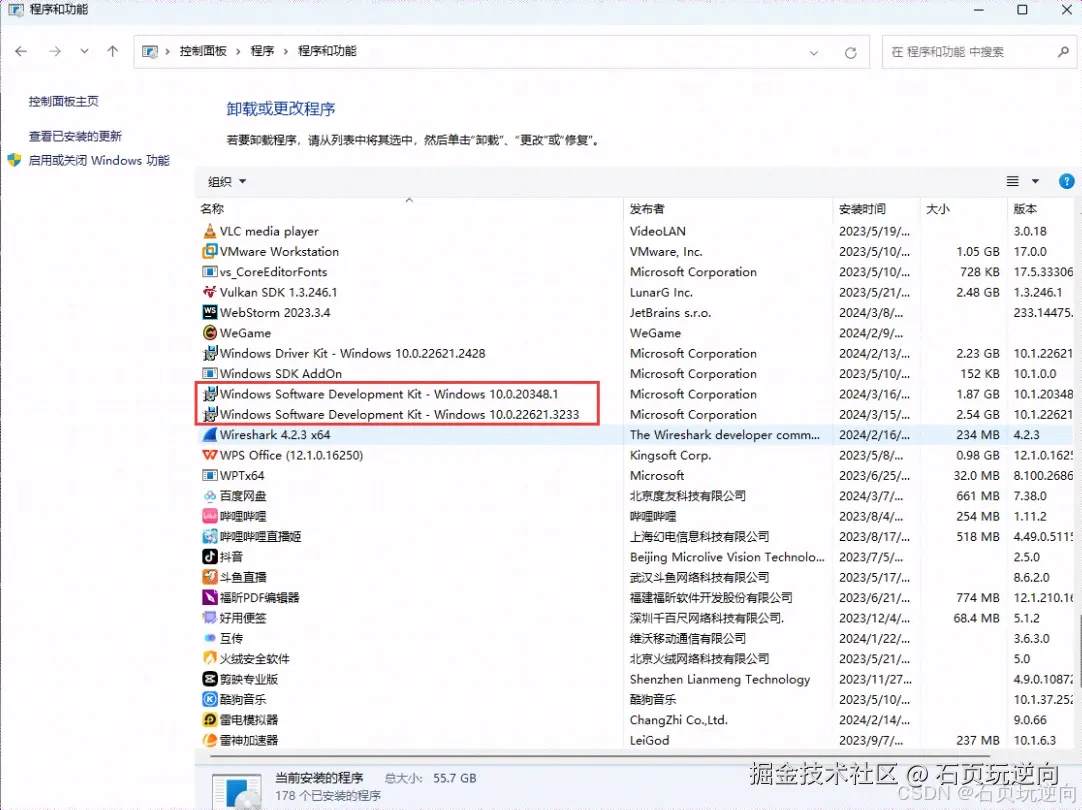Select the vs_CoreEditorFonts row

[x=635, y=272]
